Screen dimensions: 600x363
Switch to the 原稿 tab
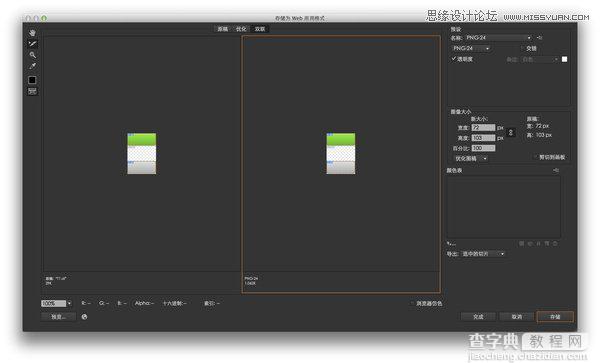pyautogui.click(x=223, y=29)
